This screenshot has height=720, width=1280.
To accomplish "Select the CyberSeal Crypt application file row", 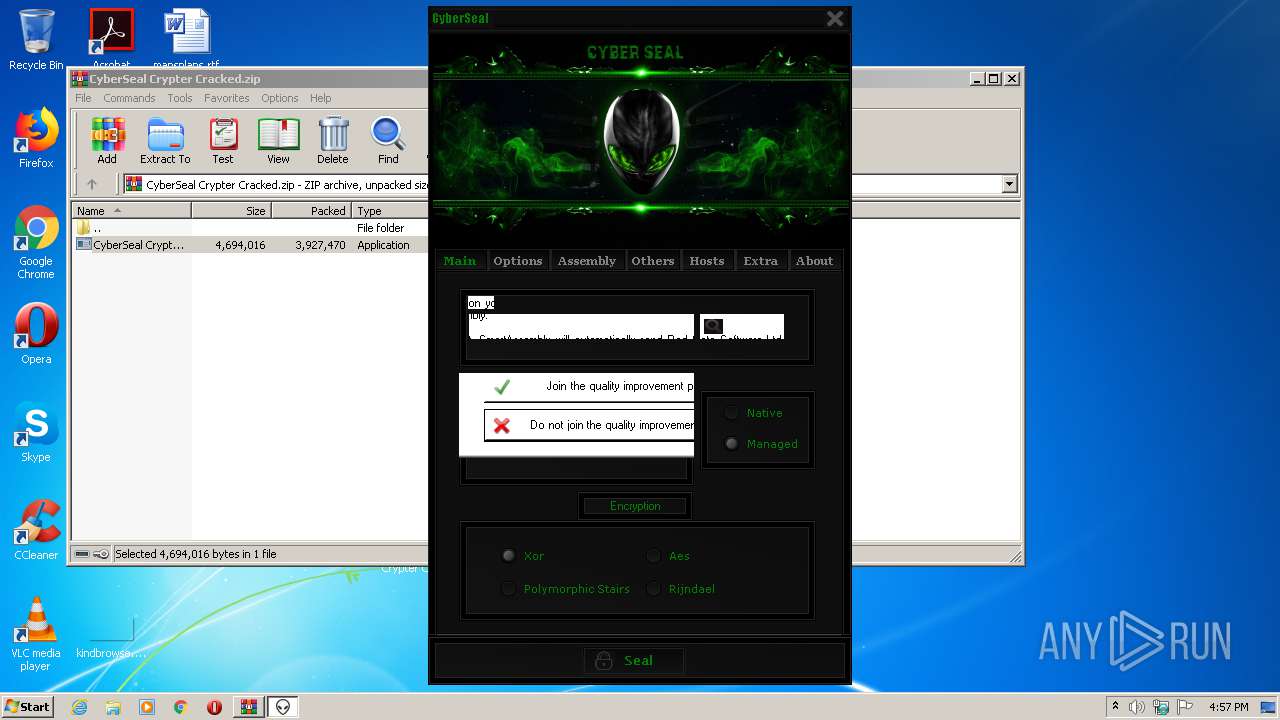I will tap(250, 245).
